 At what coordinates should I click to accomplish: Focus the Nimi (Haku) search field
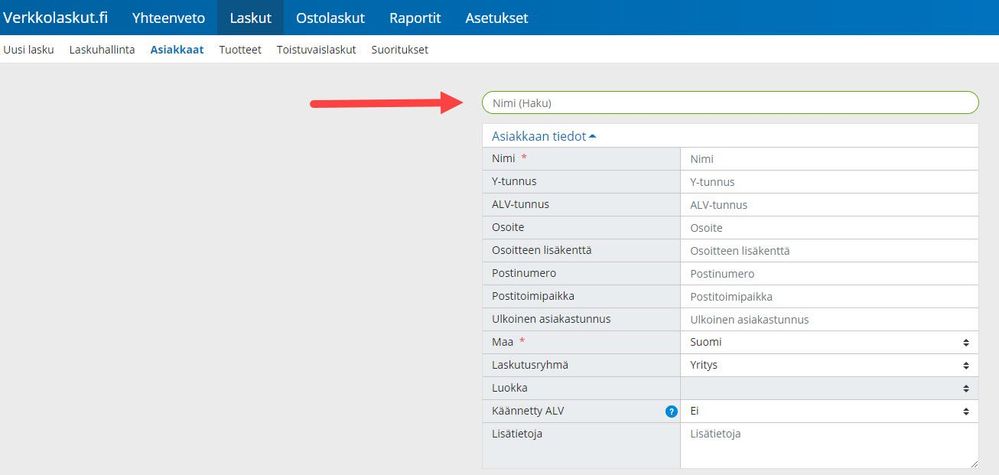click(730, 103)
